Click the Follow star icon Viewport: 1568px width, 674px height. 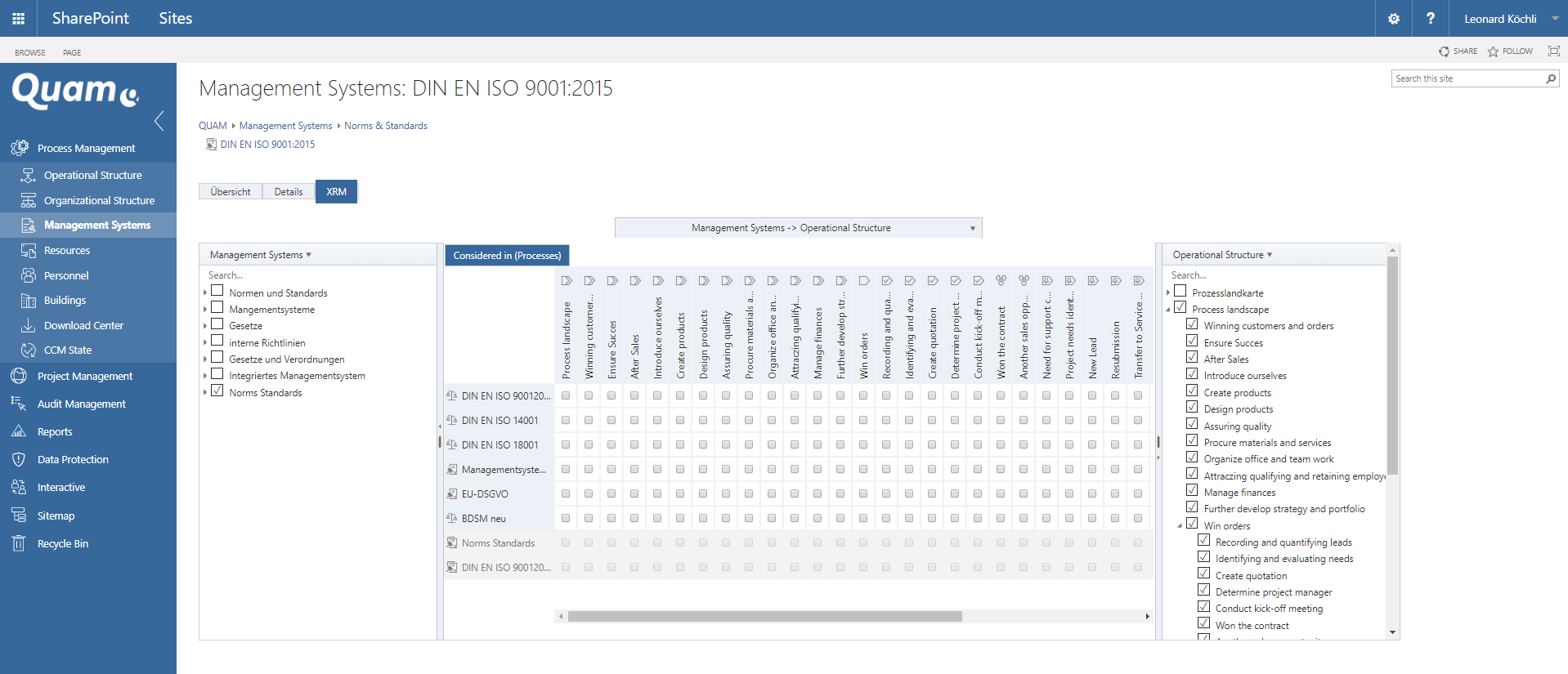(1493, 51)
